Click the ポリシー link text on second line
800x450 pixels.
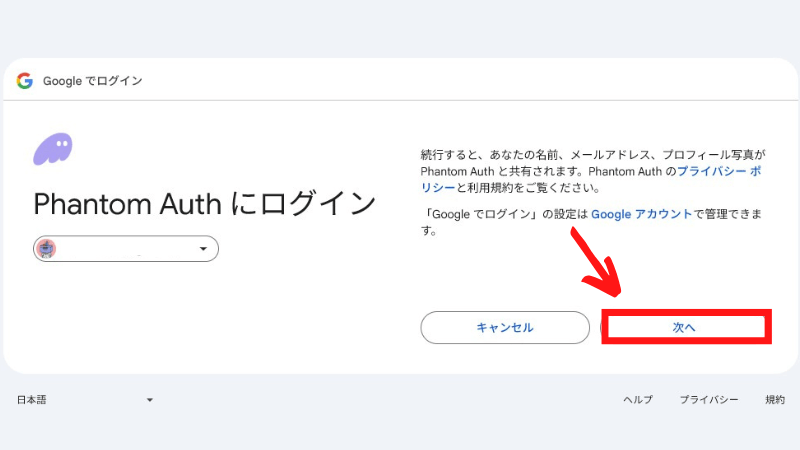pyautogui.click(x=438, y=188)
